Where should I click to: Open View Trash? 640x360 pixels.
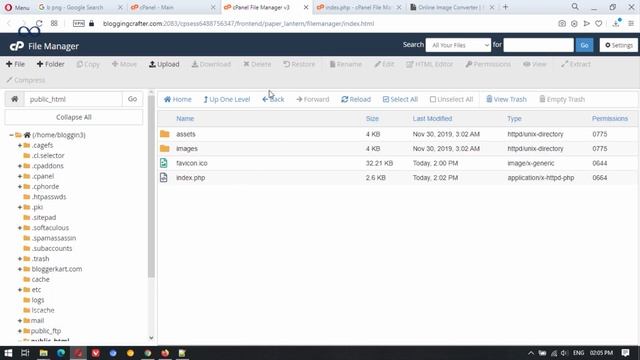pos(506,99)
